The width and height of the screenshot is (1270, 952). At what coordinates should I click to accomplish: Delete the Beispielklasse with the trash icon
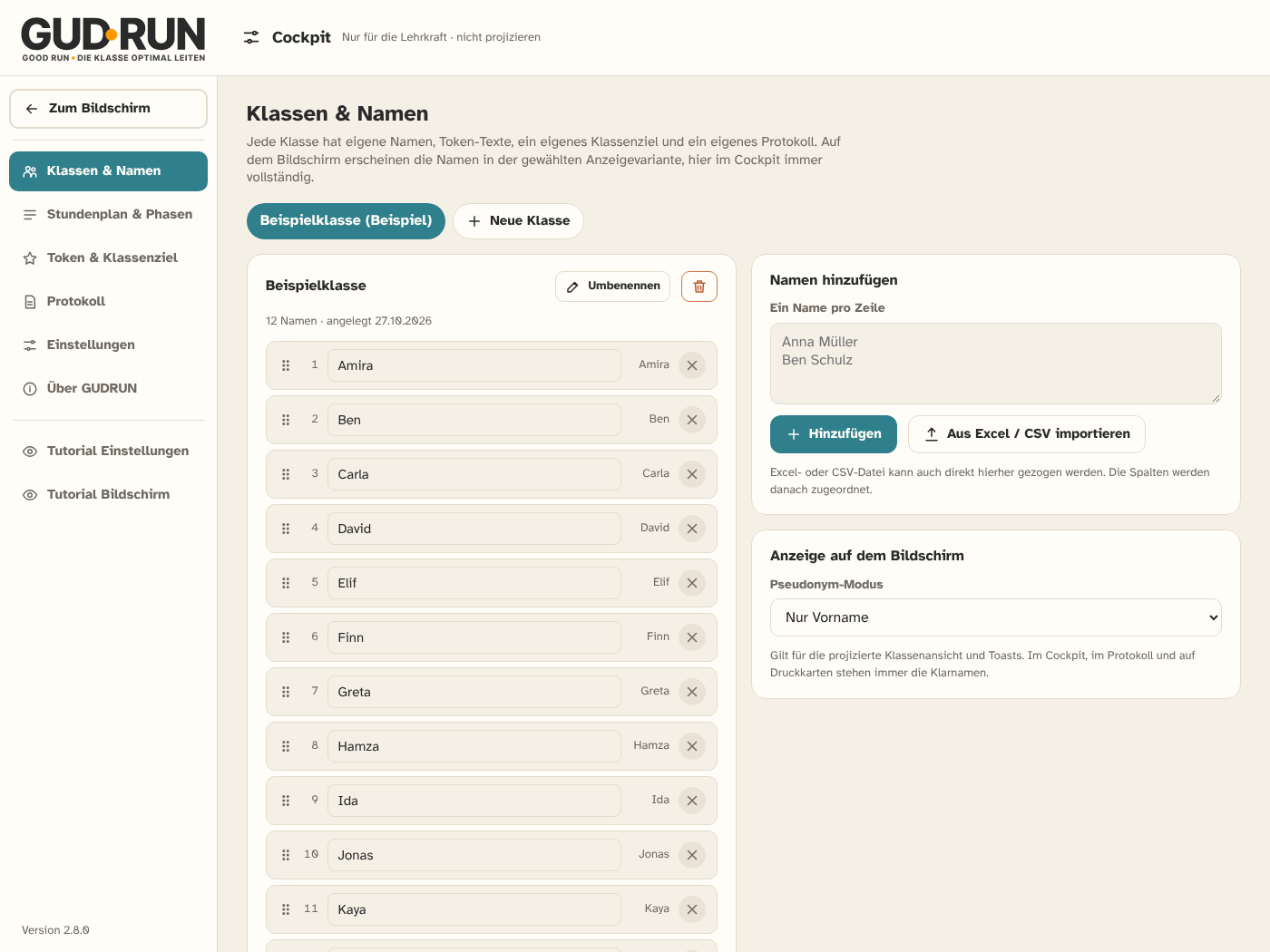pyautogui.click(x=698, y=287)
